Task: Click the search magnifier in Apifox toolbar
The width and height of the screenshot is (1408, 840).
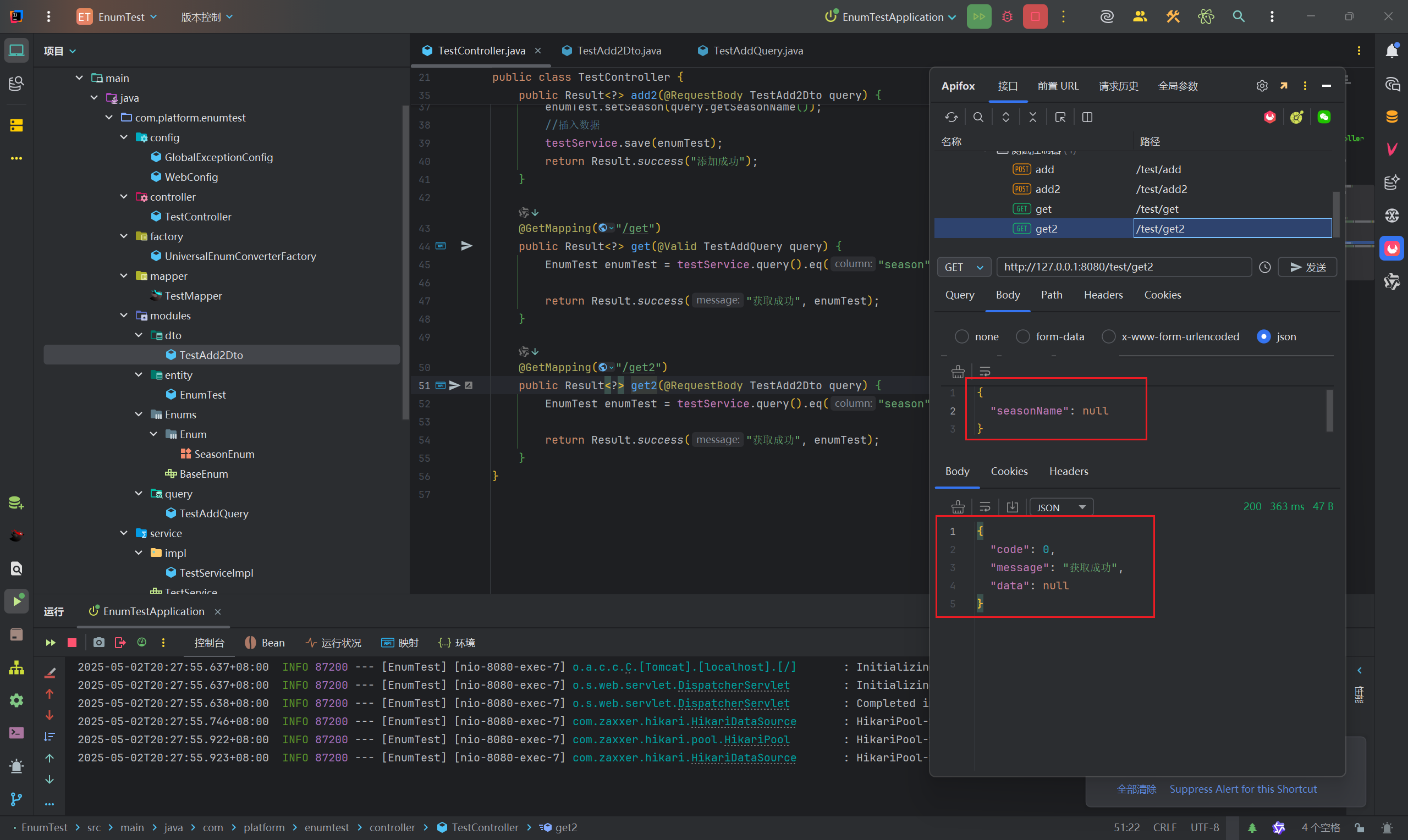Action: pos(978,117)
